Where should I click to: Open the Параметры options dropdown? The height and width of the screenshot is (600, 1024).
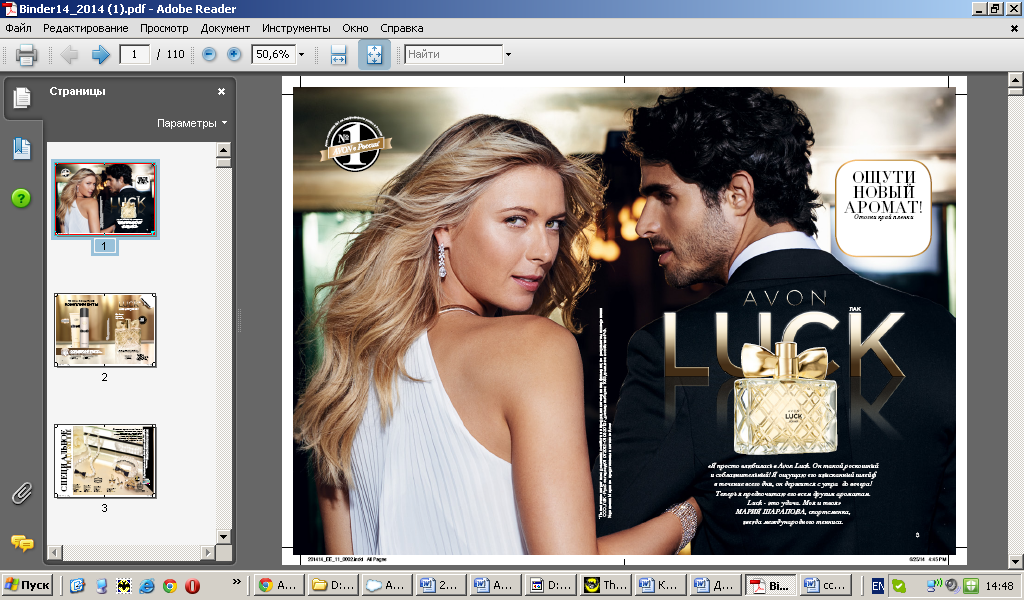[x=192, y=123]
